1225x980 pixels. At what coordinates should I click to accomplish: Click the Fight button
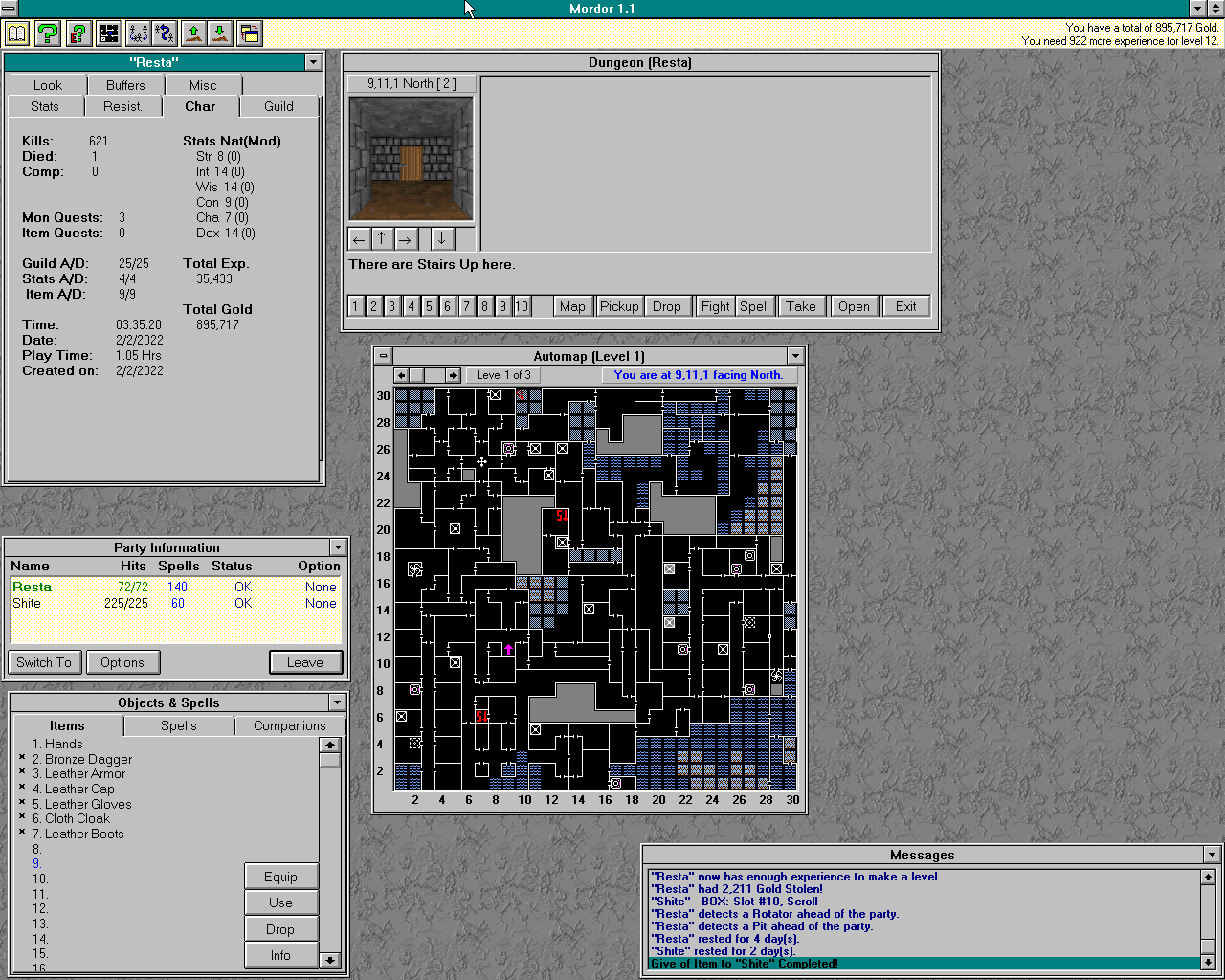[716, 306]
